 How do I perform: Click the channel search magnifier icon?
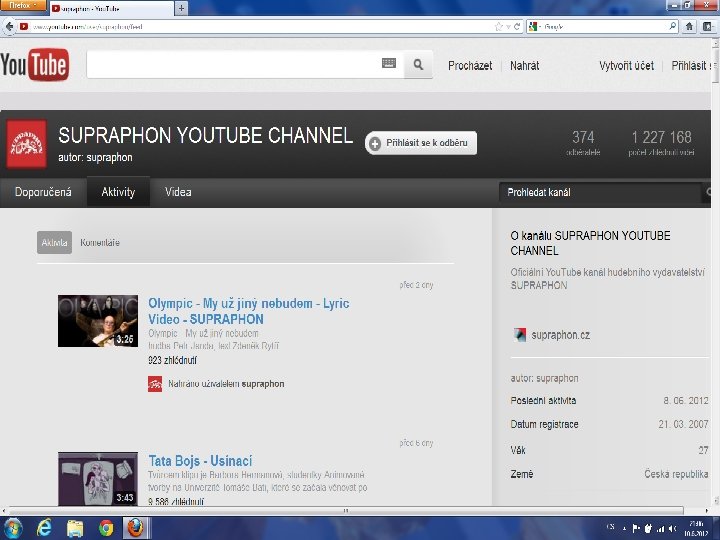[707, 192]
